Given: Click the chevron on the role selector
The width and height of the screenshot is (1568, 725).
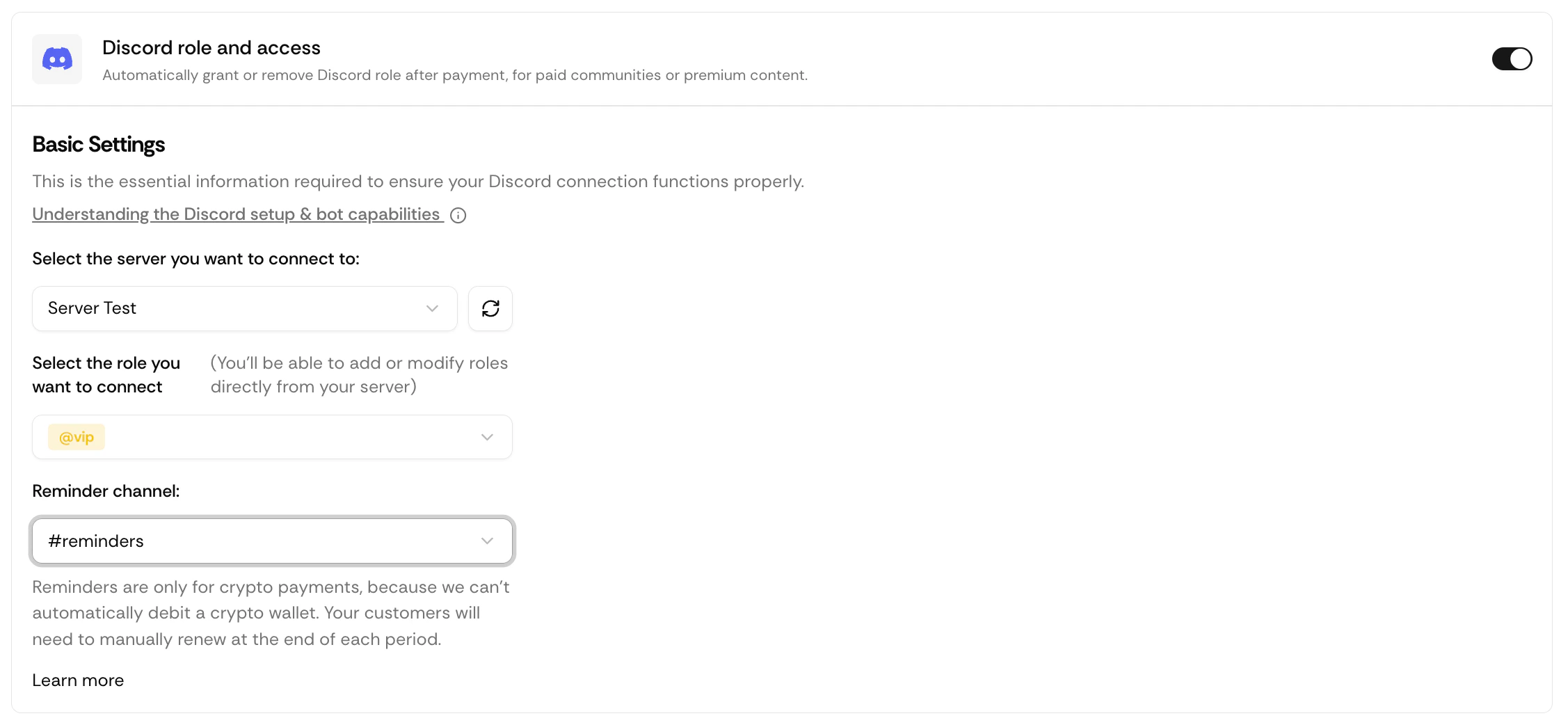Looking at the screenshot, I should click(x=487, y=437).
